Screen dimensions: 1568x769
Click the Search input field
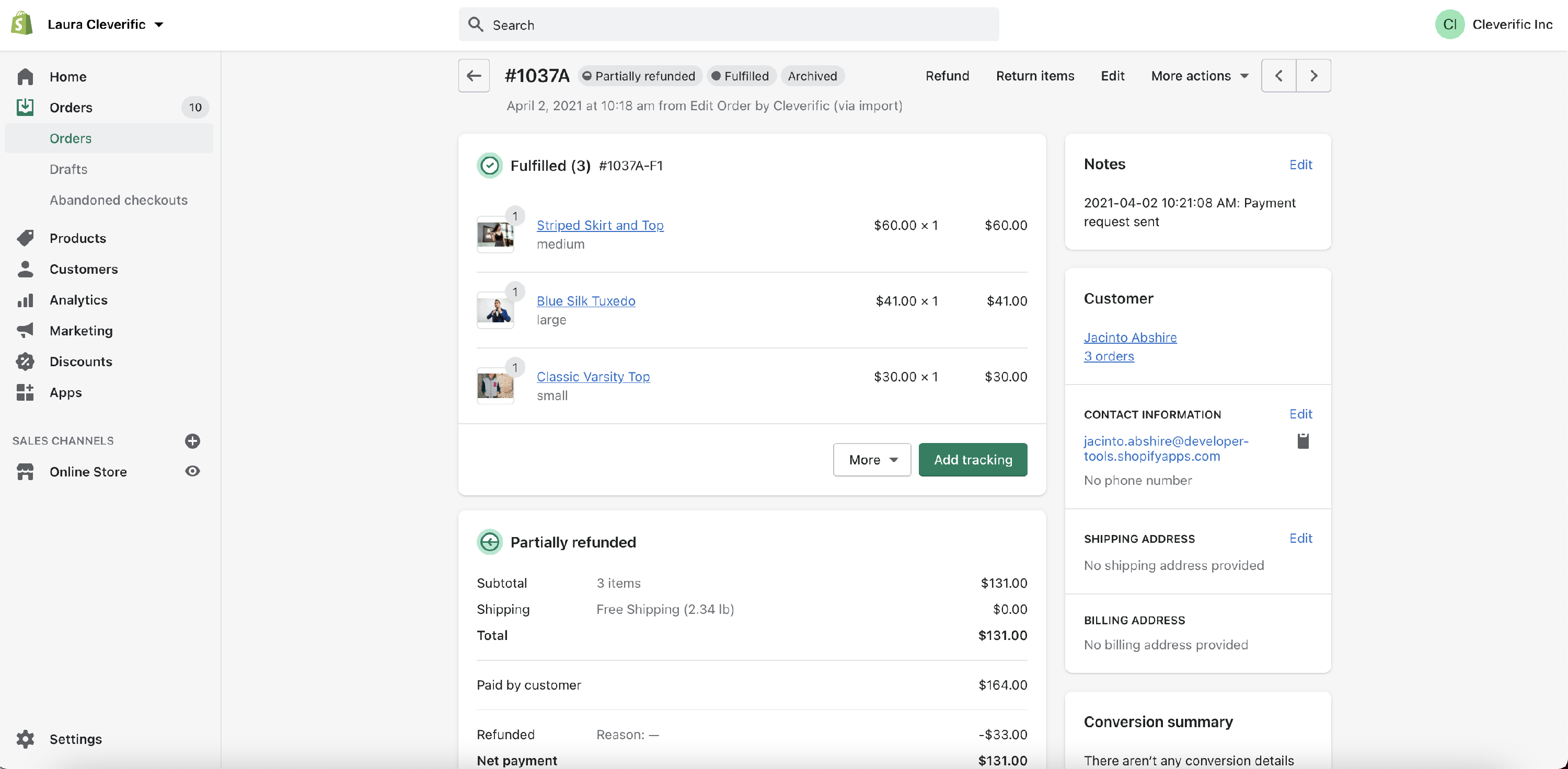[728, 25]
